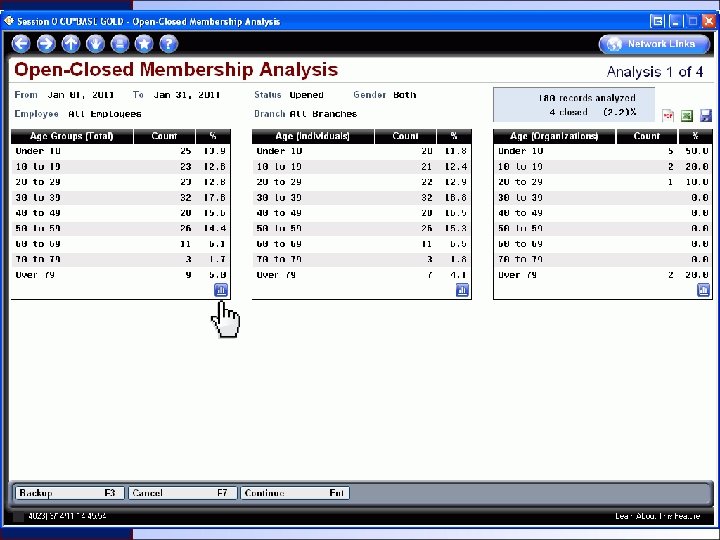Click Count header in Age Groups (Total) table
This screenshot has height=540, width=720.
164,136
